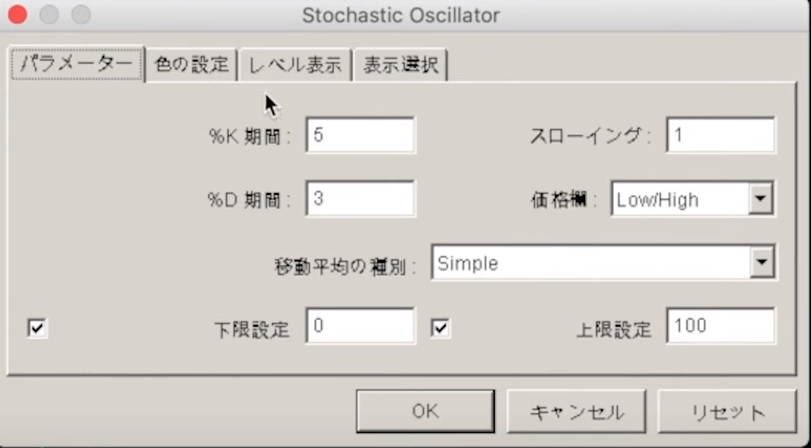
Task: Expand the 価格欄 dropdown arrow
Action: click(761, 199)
